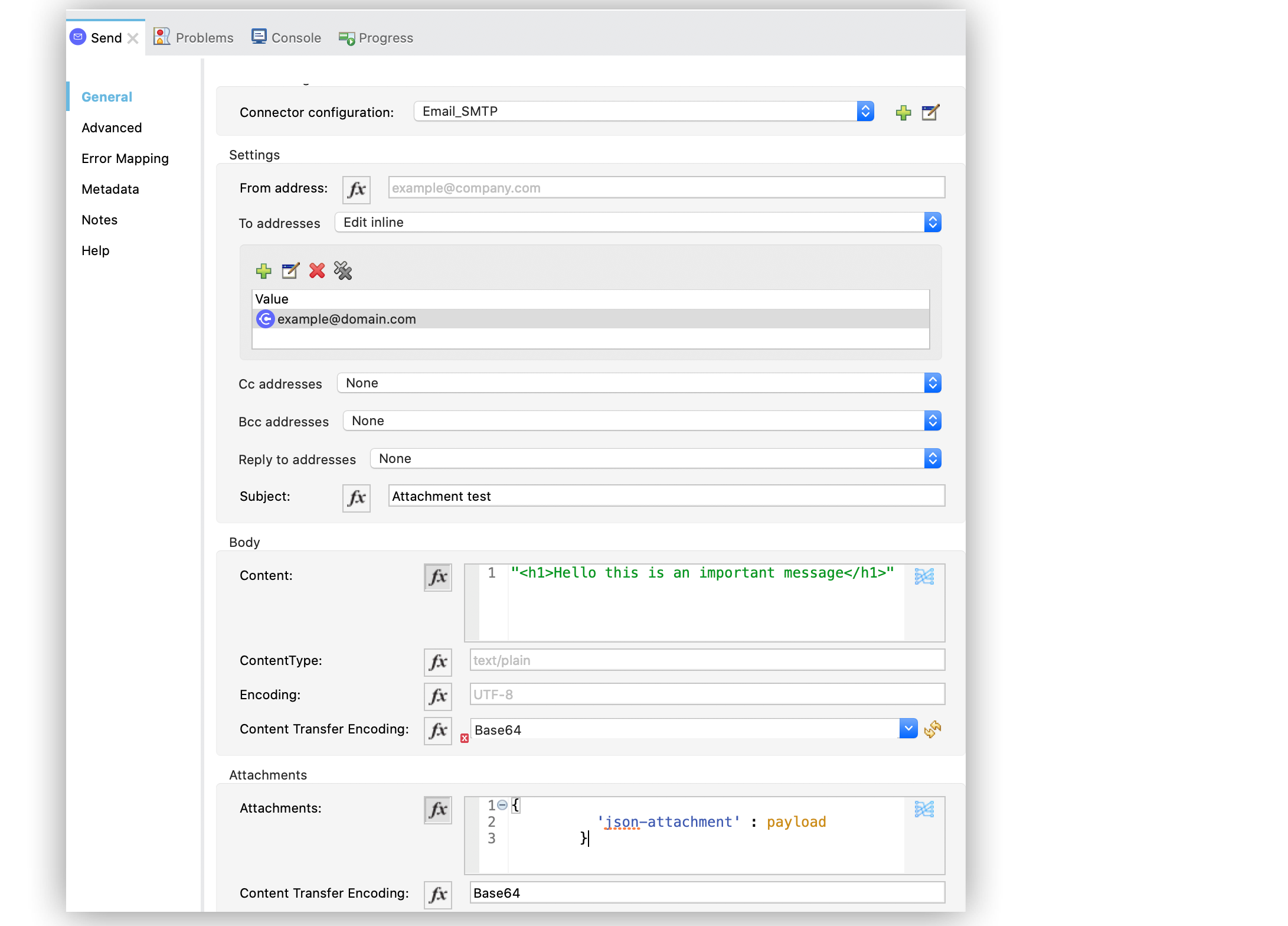1288x926 pixels.
Task: Click the General tab in left sidebar
Action: pos(107,96)
